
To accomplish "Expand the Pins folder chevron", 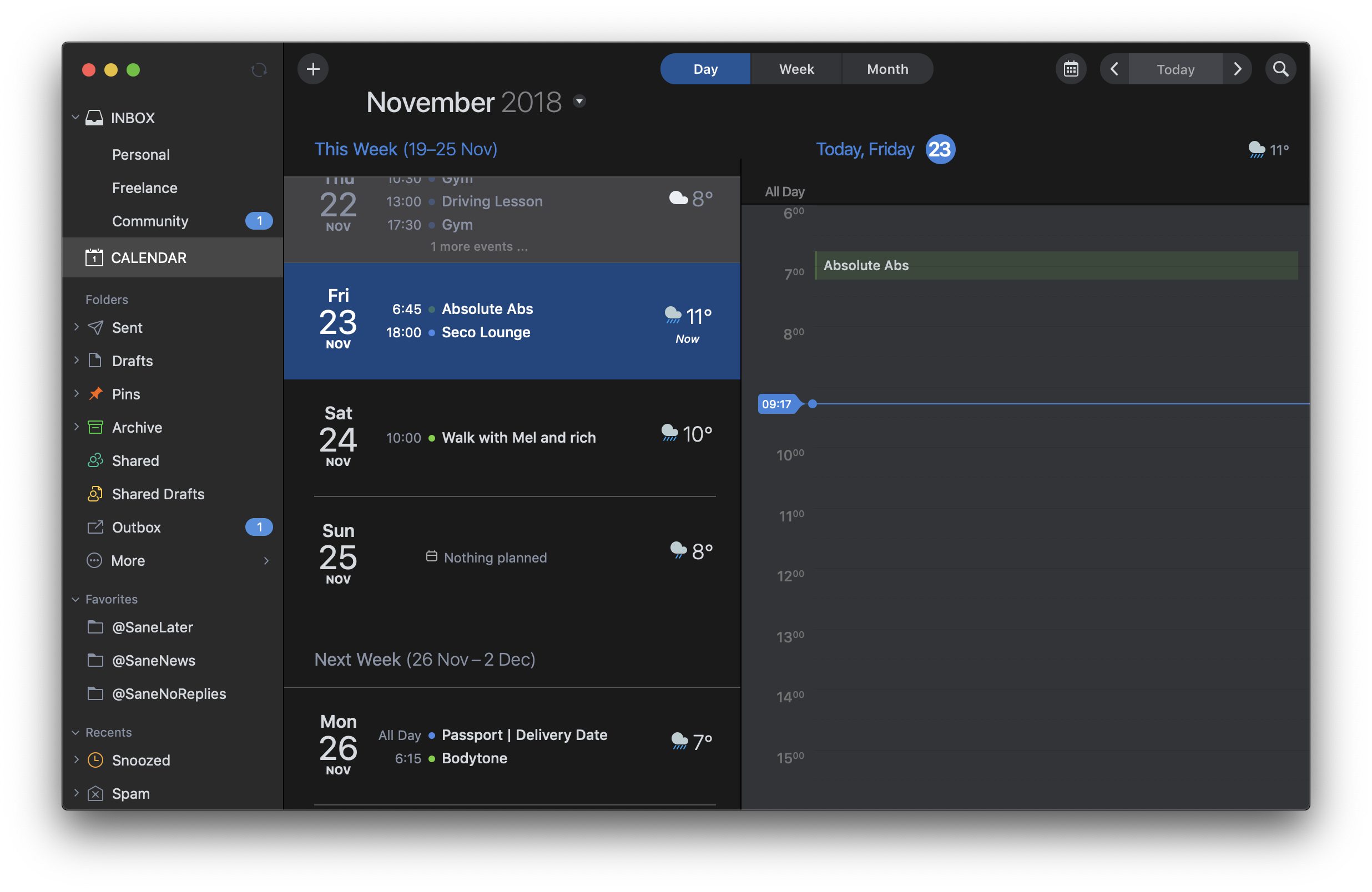I will [76, 393].
